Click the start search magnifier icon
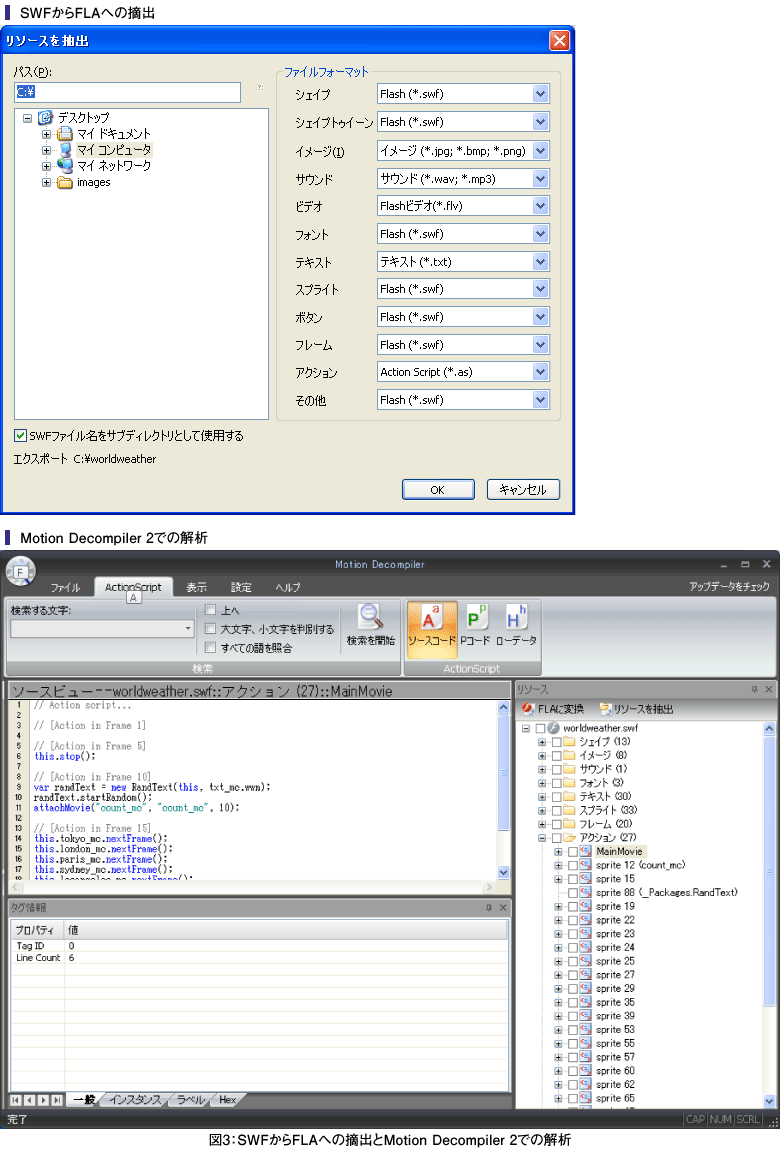 pyautogui.click(x=371, y=616)
